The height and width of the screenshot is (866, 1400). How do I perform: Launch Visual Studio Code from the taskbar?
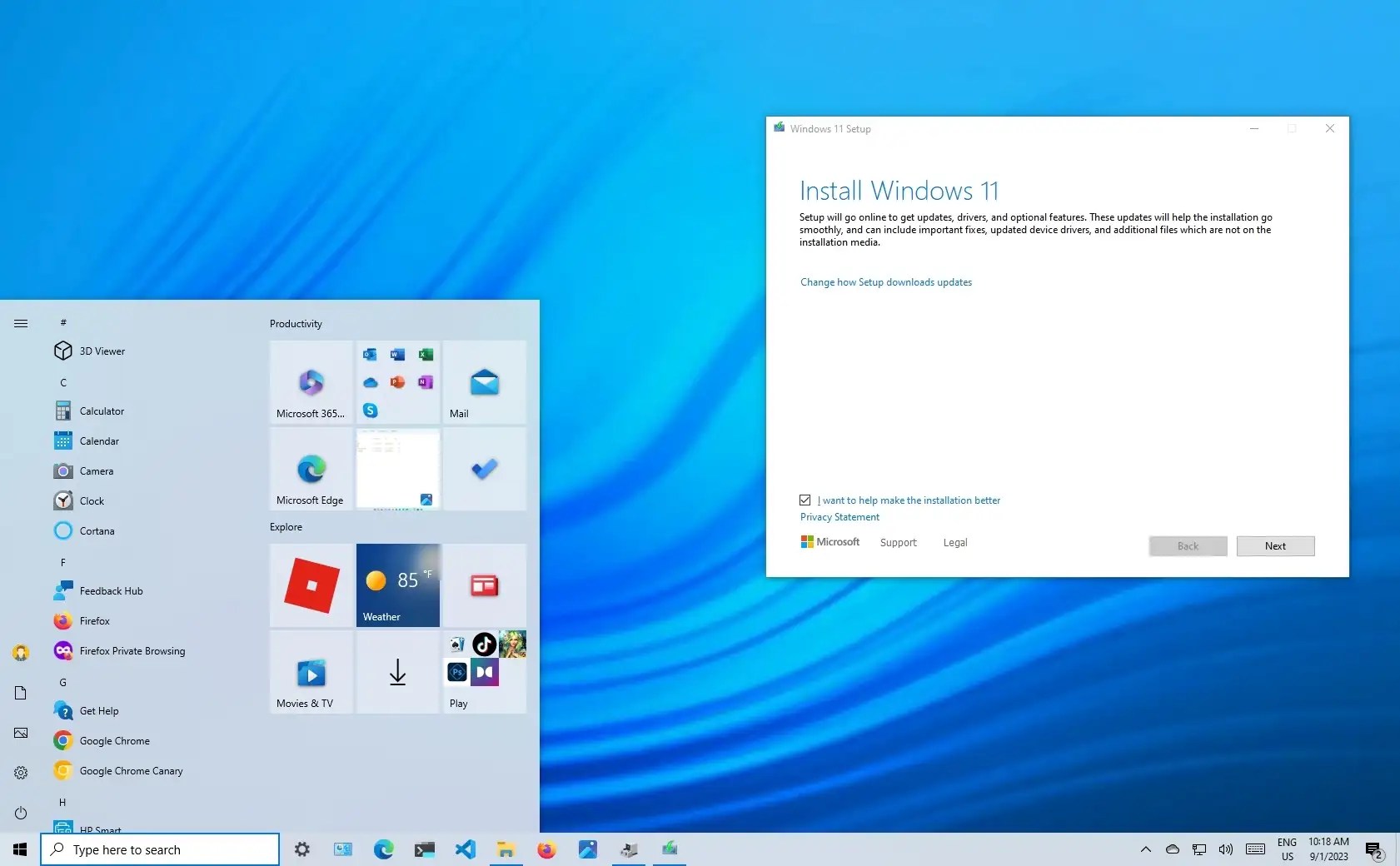click(465, 849)
